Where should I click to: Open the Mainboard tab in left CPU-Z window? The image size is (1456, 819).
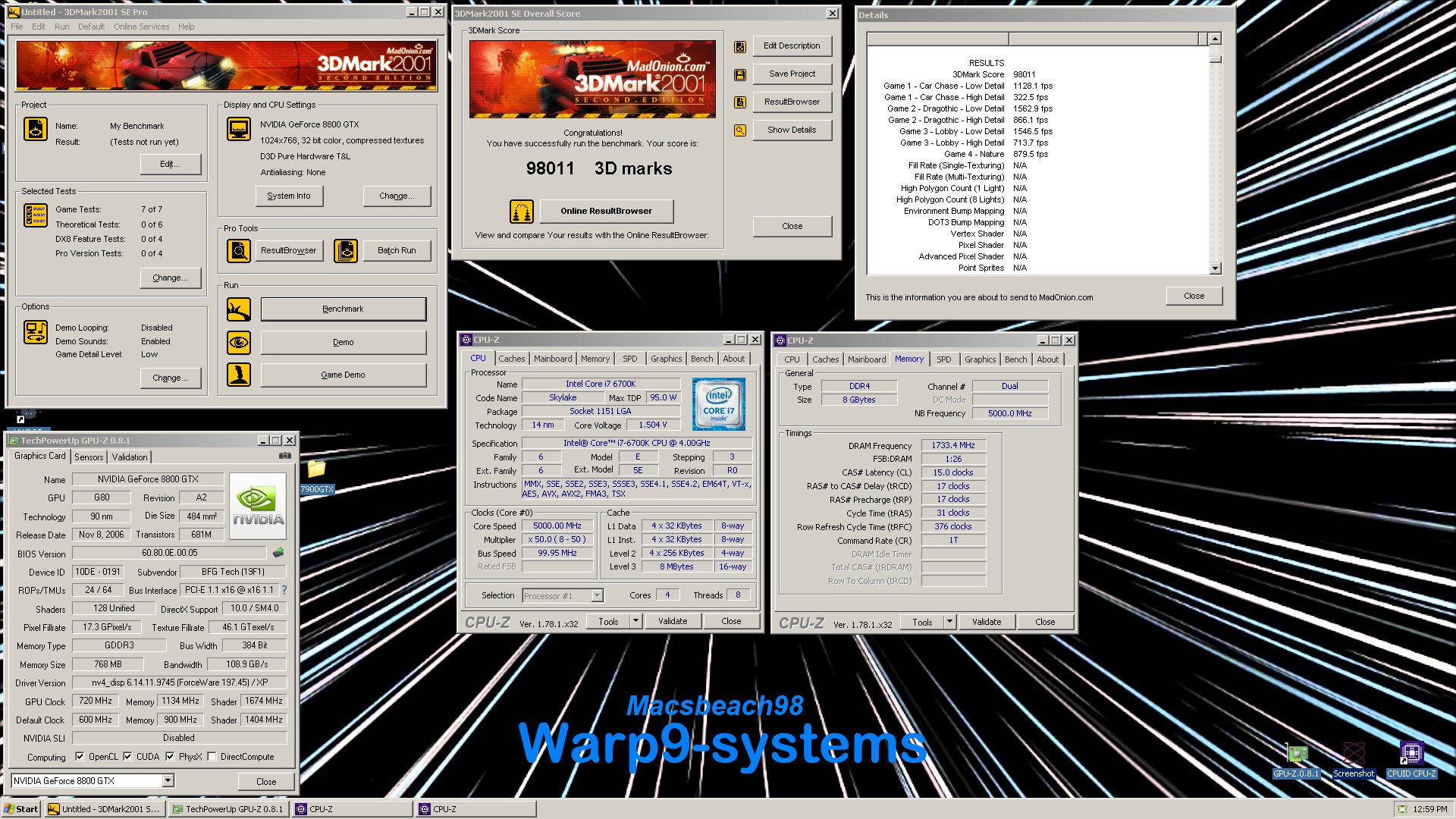tap(553, 359)
